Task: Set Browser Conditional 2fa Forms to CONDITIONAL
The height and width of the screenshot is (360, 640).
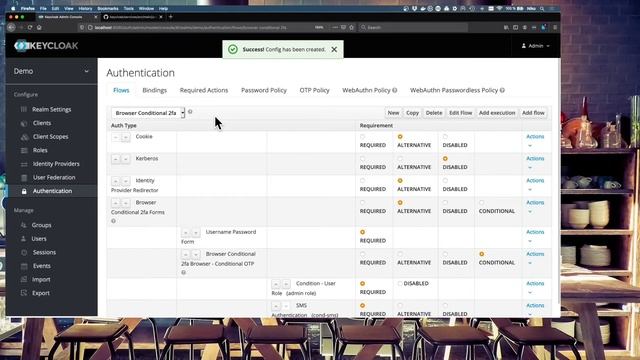Action: [482, 203]
